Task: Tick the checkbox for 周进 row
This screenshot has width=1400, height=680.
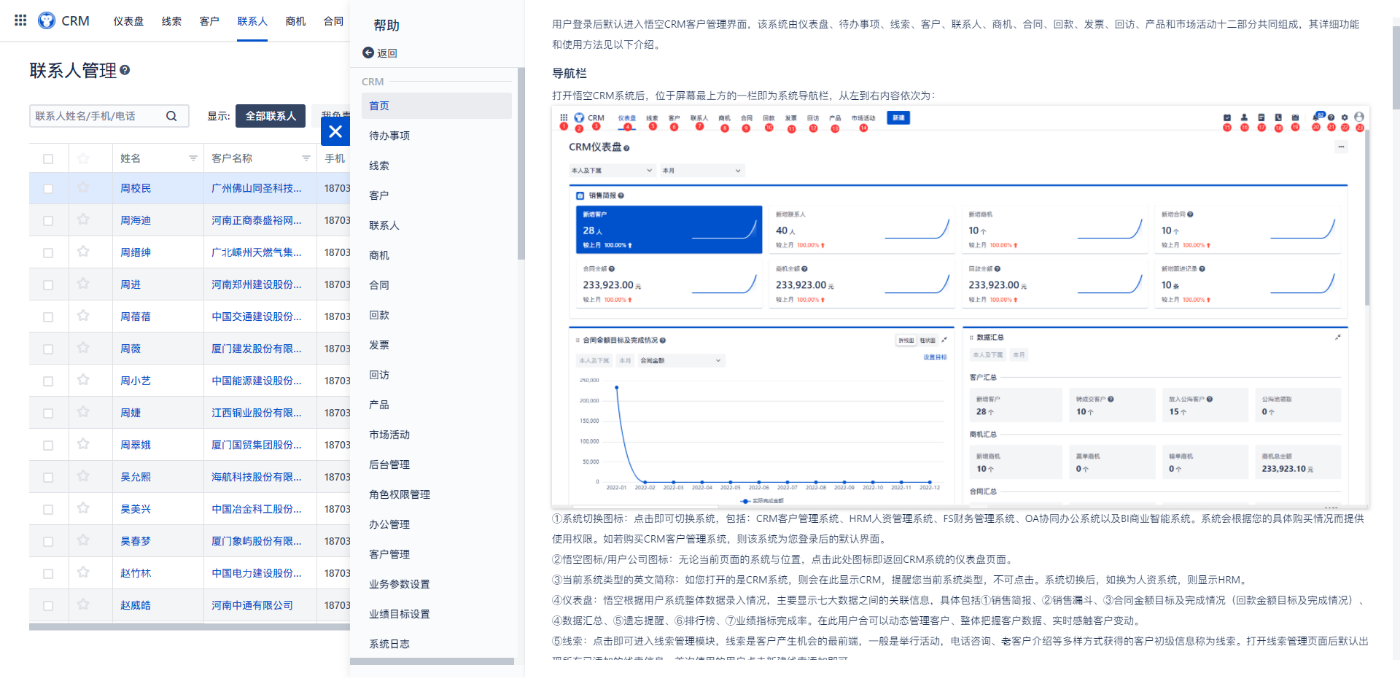Action: (48, 284)
